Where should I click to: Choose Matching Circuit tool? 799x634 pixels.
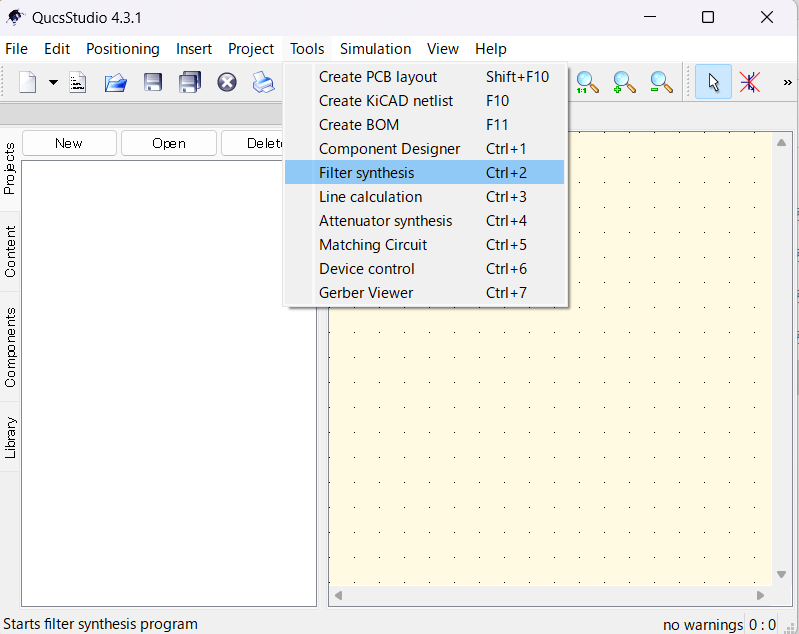click(x=424, y=245)
